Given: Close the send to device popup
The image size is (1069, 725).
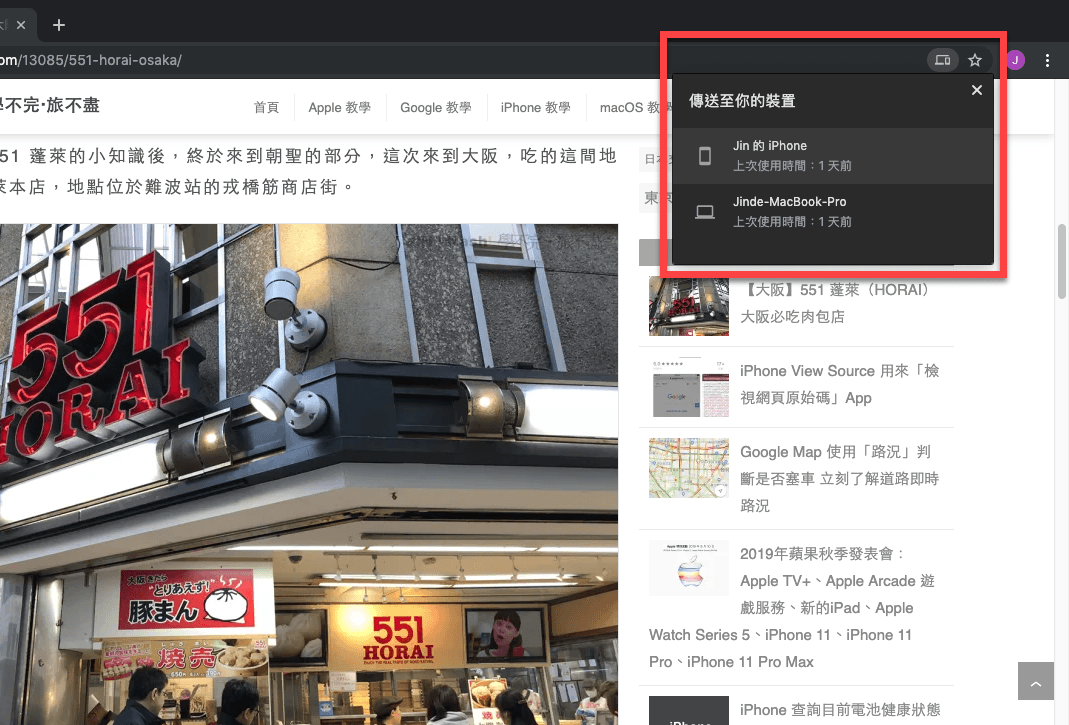Looking at the screenshot, I should (977, 90).
